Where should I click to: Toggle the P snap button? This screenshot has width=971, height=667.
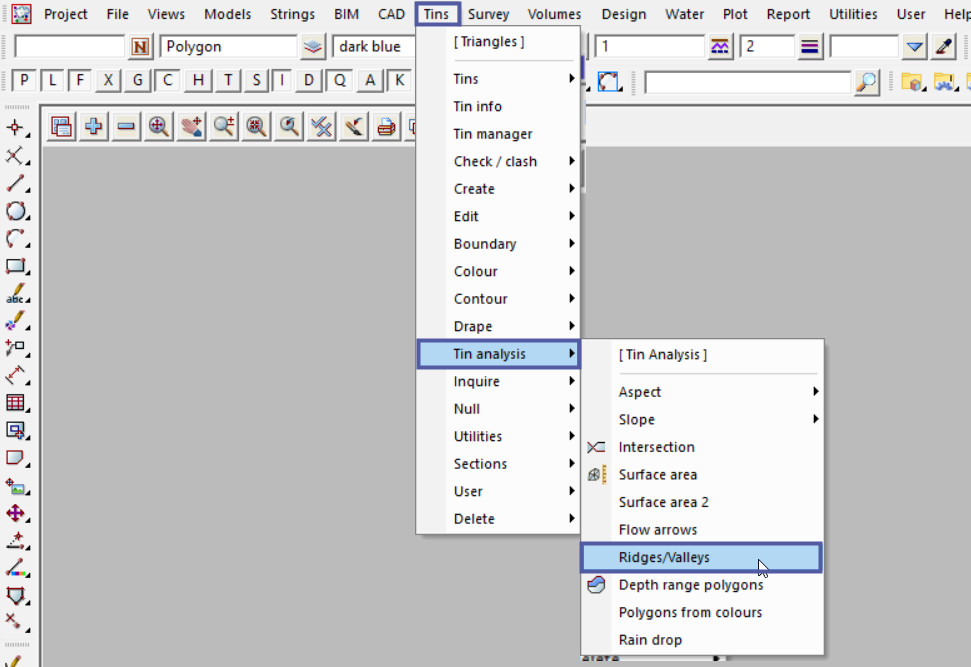[24, 81]
